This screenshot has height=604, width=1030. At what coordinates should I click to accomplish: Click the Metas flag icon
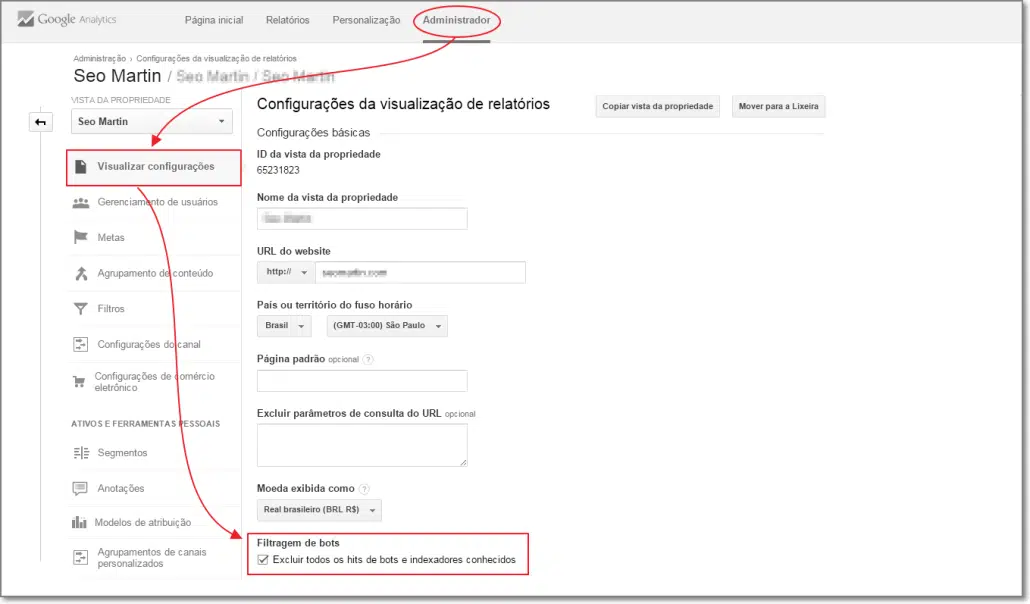pos(81,238)
